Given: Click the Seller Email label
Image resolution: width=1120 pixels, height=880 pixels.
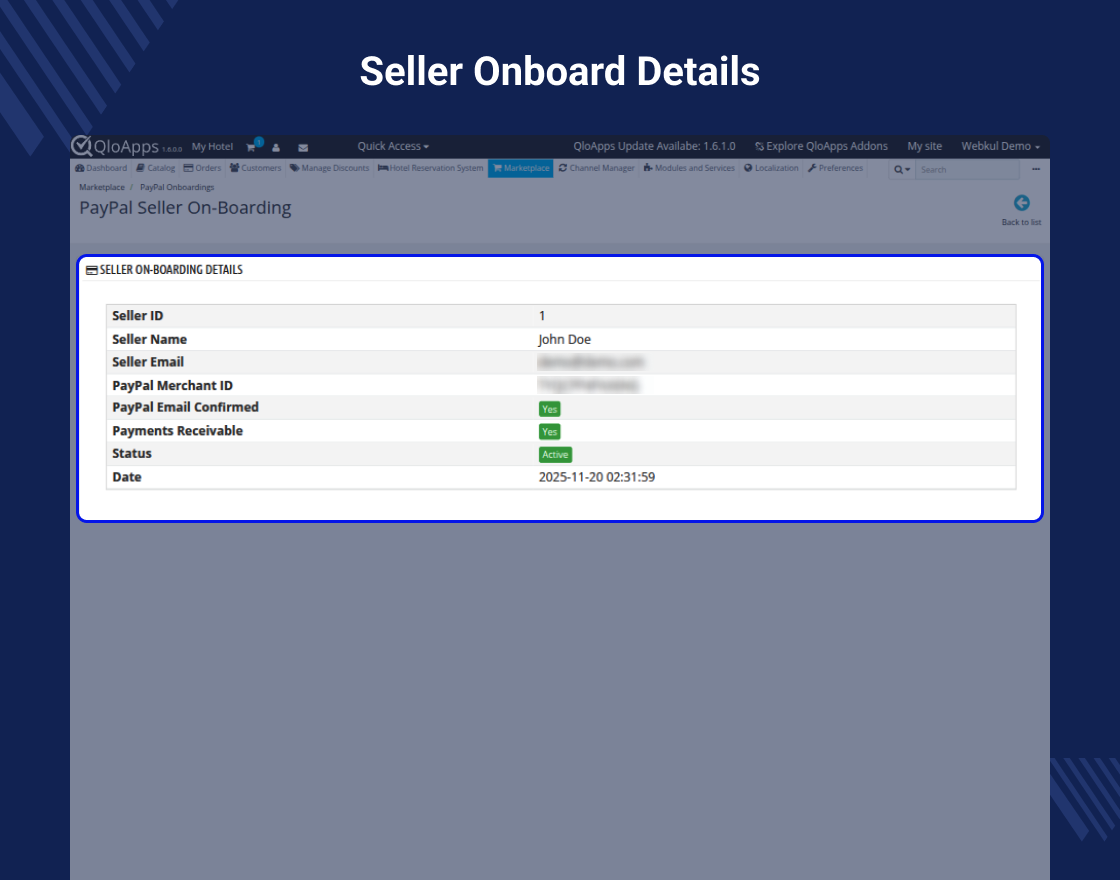Looking at the screenshot, I should point(148,362).
